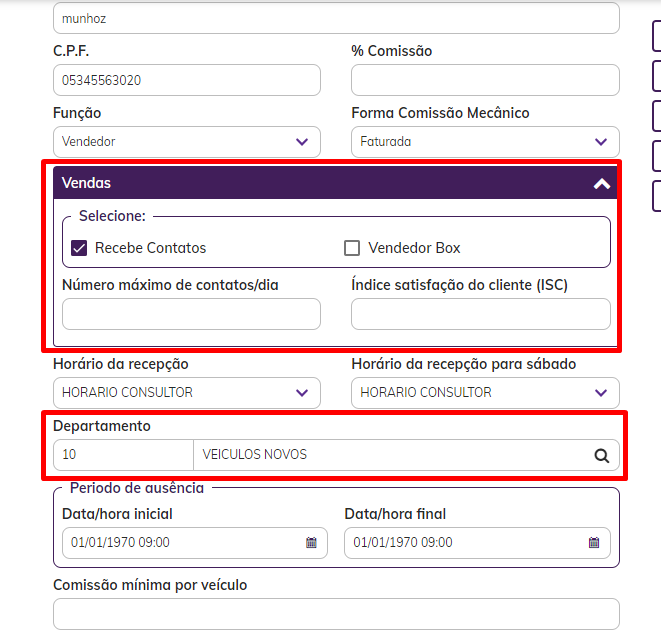This screenshot has height=635, width=661.
Task: Click Índice satisfação do cliente field
Action: tap(480, 314)
